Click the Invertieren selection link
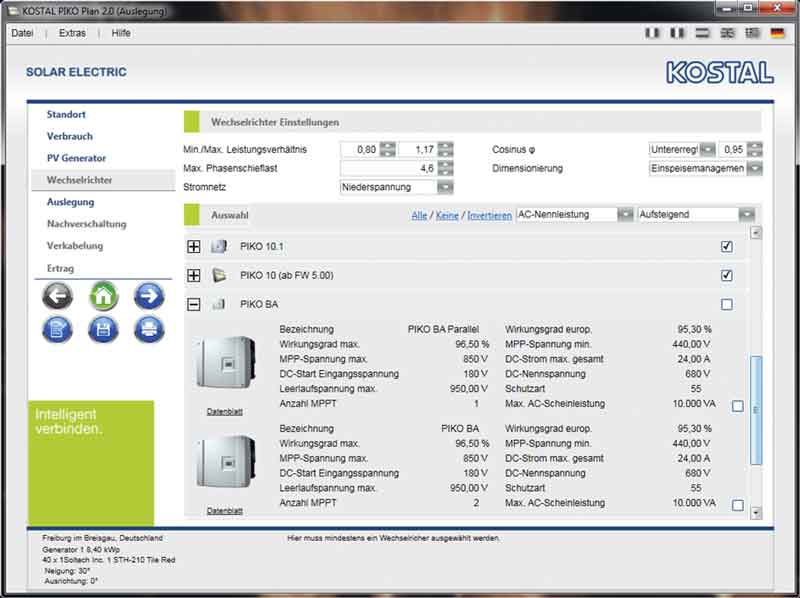Image resolution: width=800 pixels, height=598 pixels. [x=489, y=215]
